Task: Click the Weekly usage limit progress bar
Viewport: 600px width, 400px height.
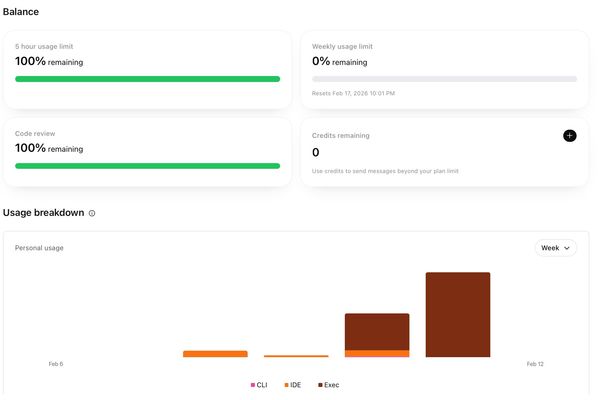Action: point(444,78)
